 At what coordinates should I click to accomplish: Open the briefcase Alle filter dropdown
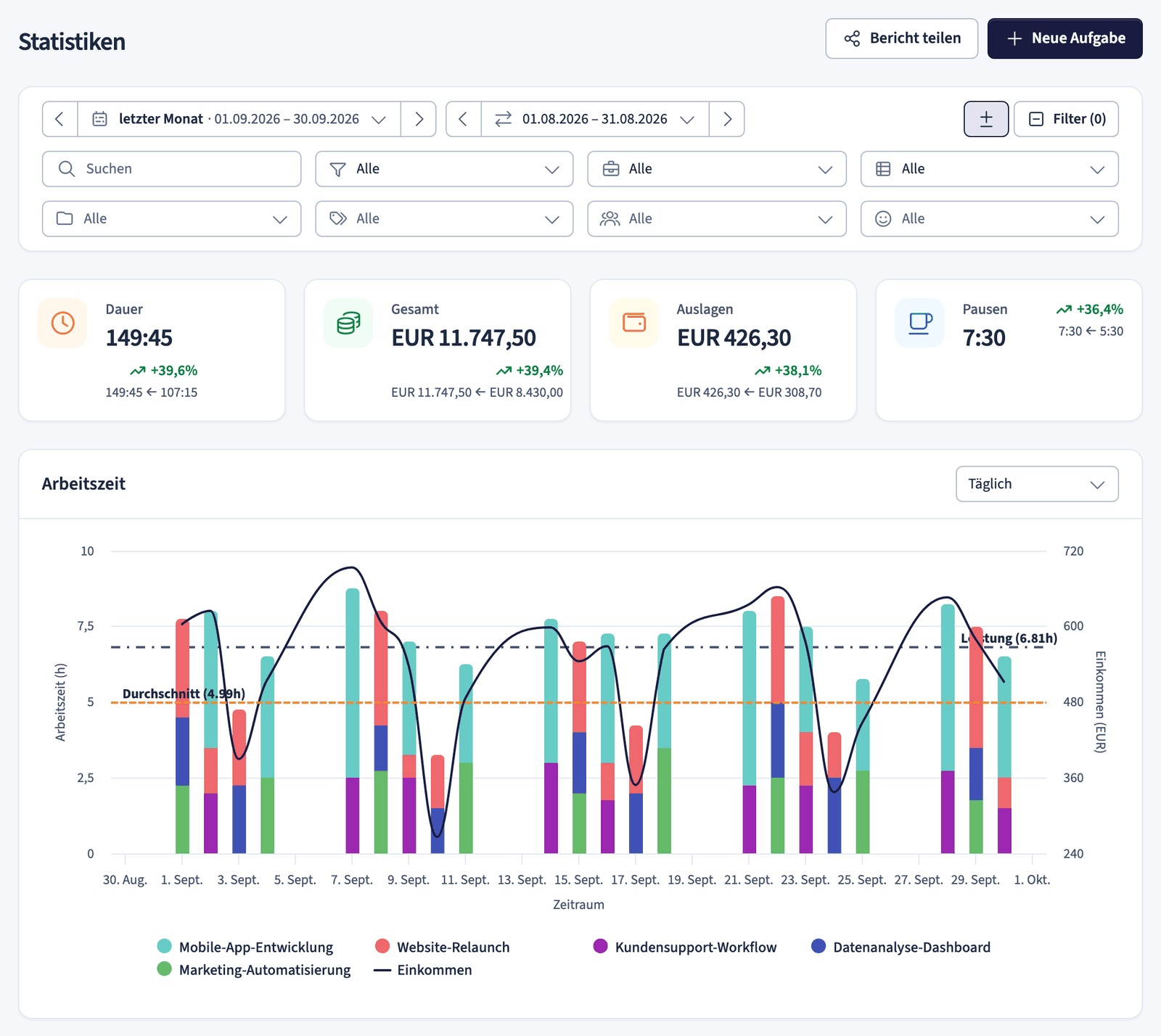[x=717, y=169]
